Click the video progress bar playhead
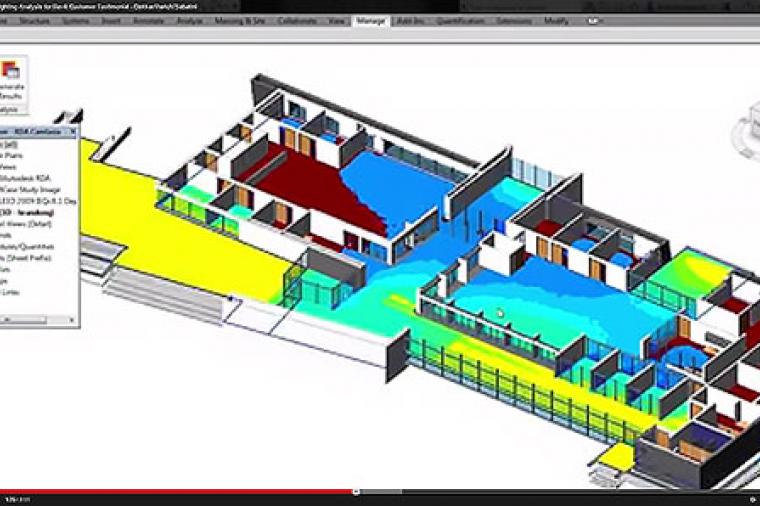Screen dimensions: 760x506 356,491
